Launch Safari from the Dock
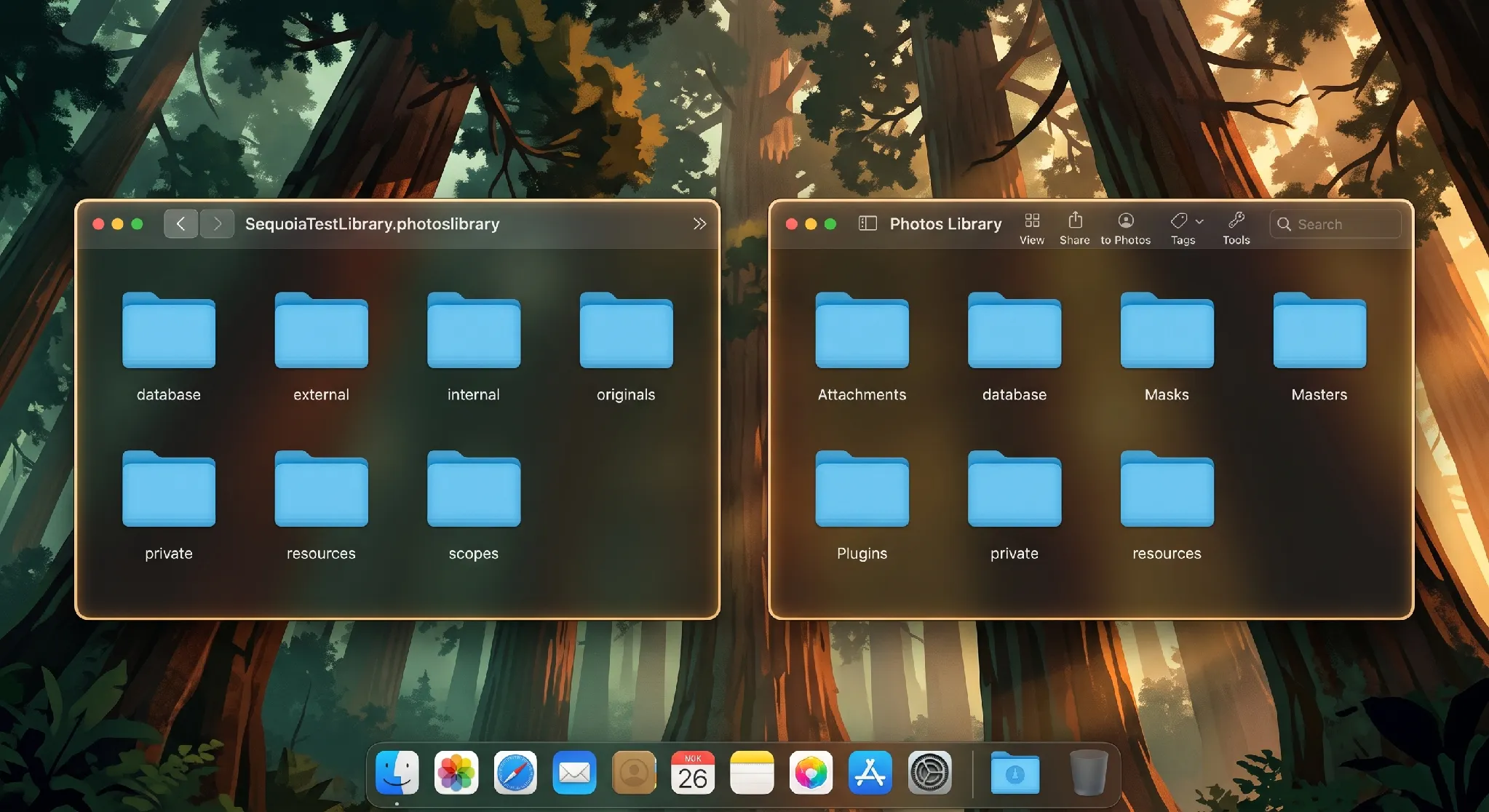The height and width of the screenshot is (812, 1489). click(515, 773)
